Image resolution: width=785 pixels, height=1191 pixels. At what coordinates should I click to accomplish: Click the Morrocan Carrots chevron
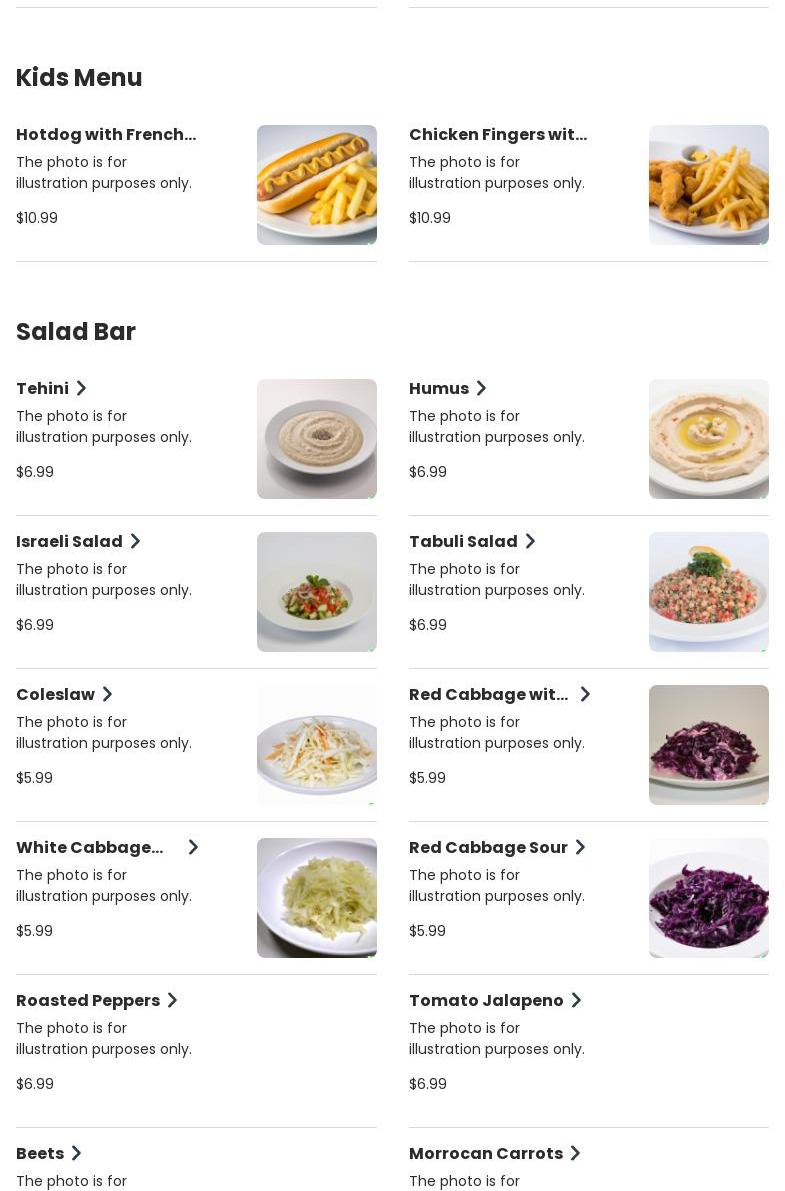coord(575,1153)
